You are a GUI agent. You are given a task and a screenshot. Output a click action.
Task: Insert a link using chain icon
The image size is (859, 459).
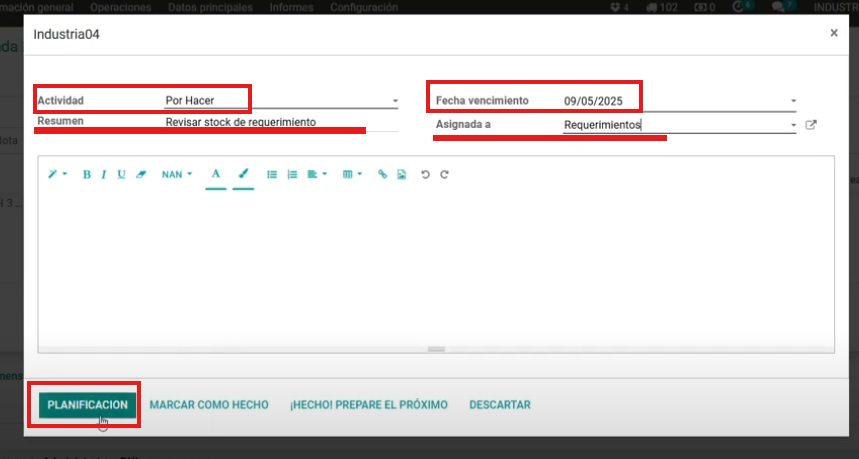coord(382,174)
